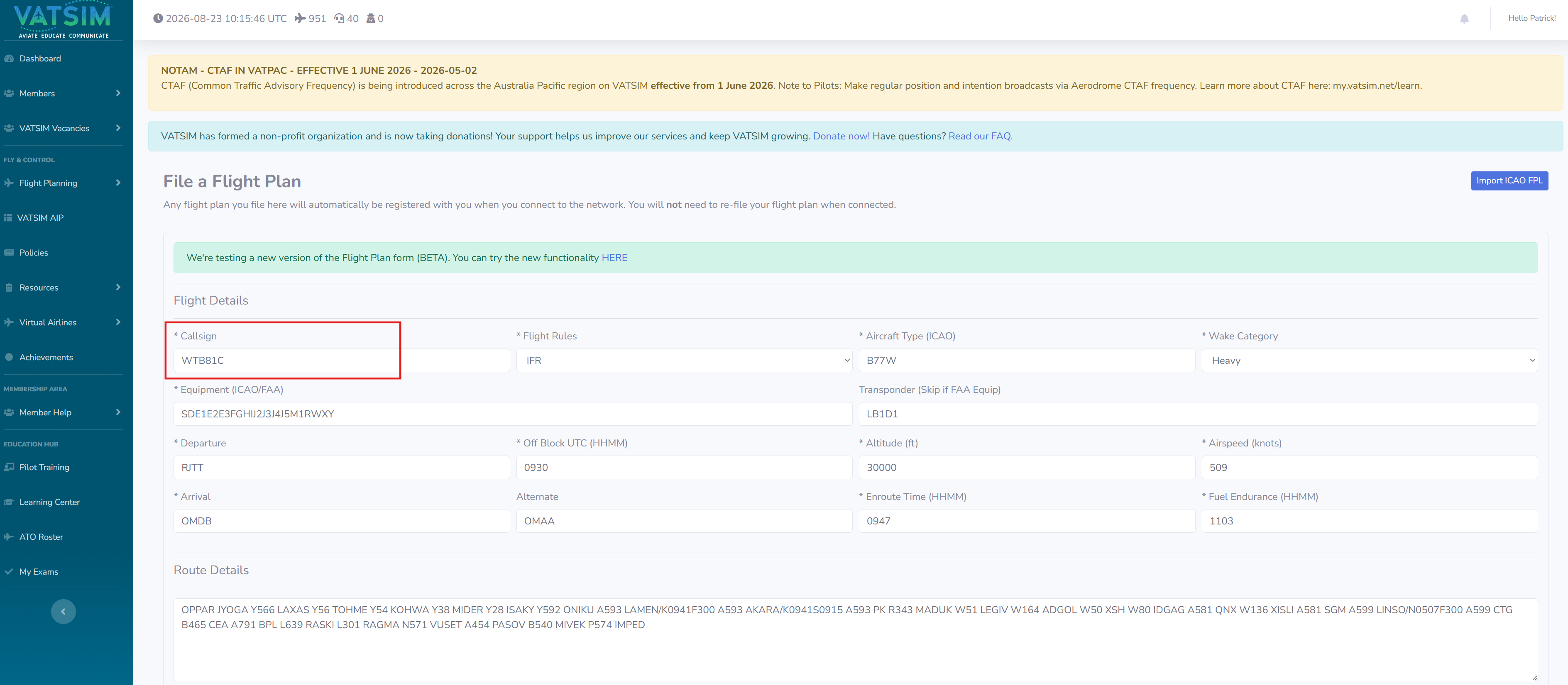Screen dimensions: 1568x685
Task: Collapse sidebar with the round chevron button
Action: pos(63,612)
